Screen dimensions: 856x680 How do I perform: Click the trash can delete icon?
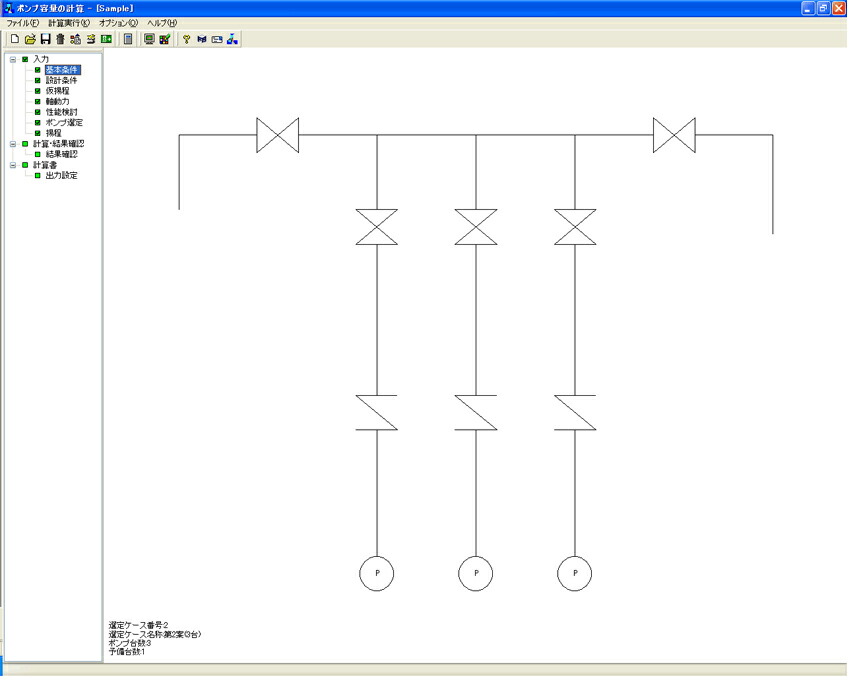pos(61,39)
